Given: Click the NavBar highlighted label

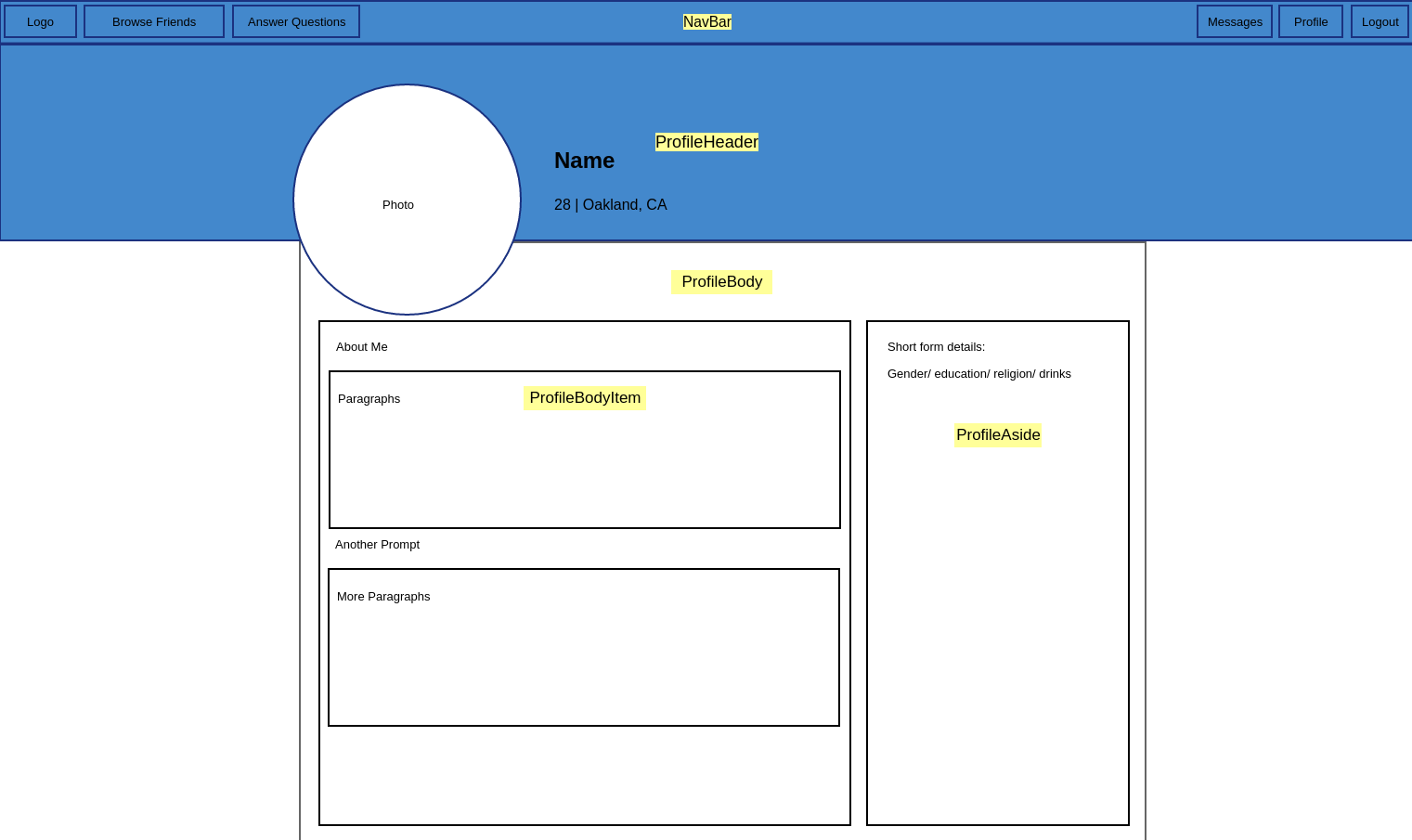Looking at the screenshot, I should [x=707, y=21].
